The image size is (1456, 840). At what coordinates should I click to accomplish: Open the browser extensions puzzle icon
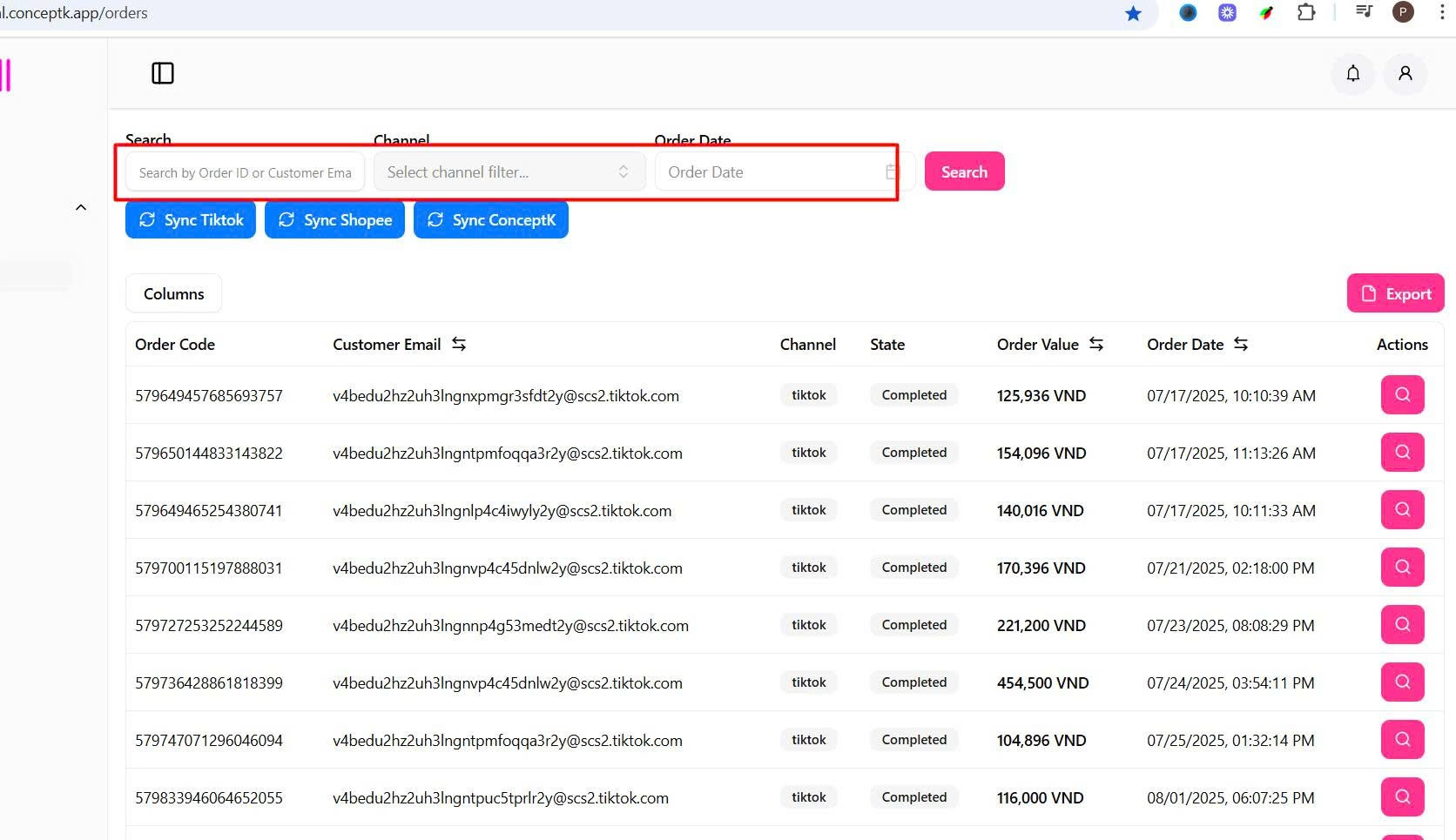(1305, 12)
